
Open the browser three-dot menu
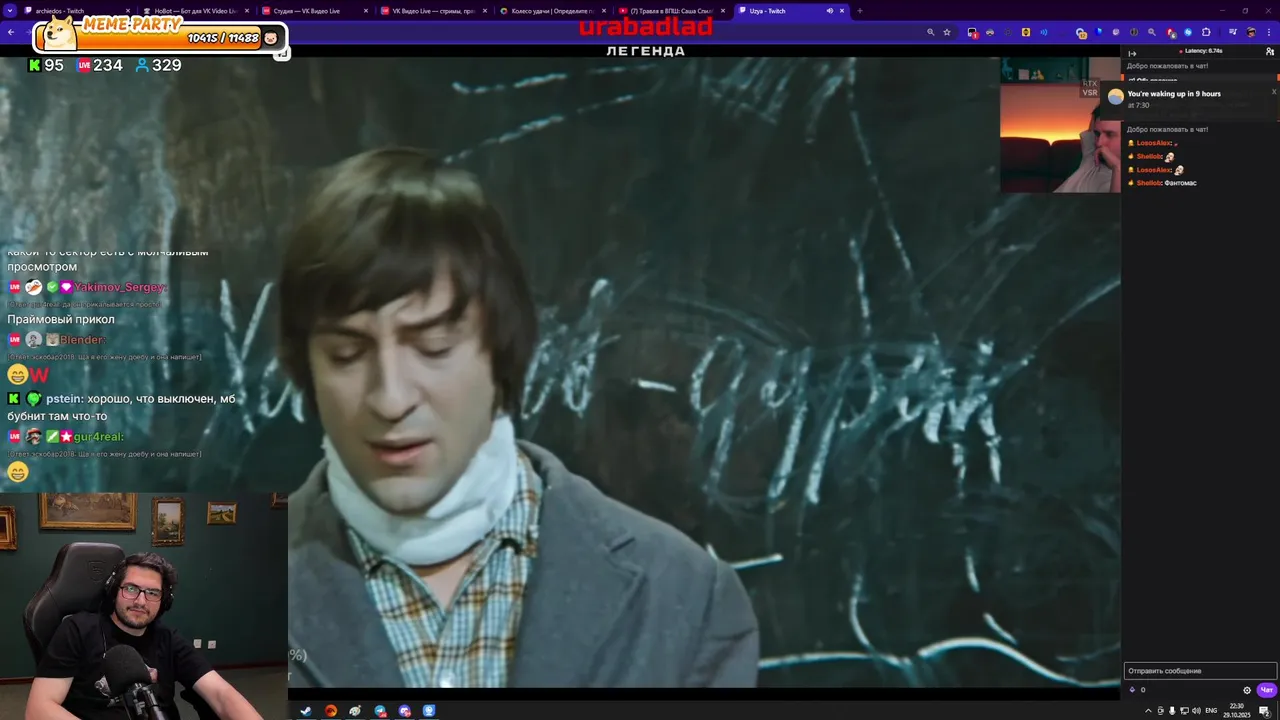tap(1269, 32)
